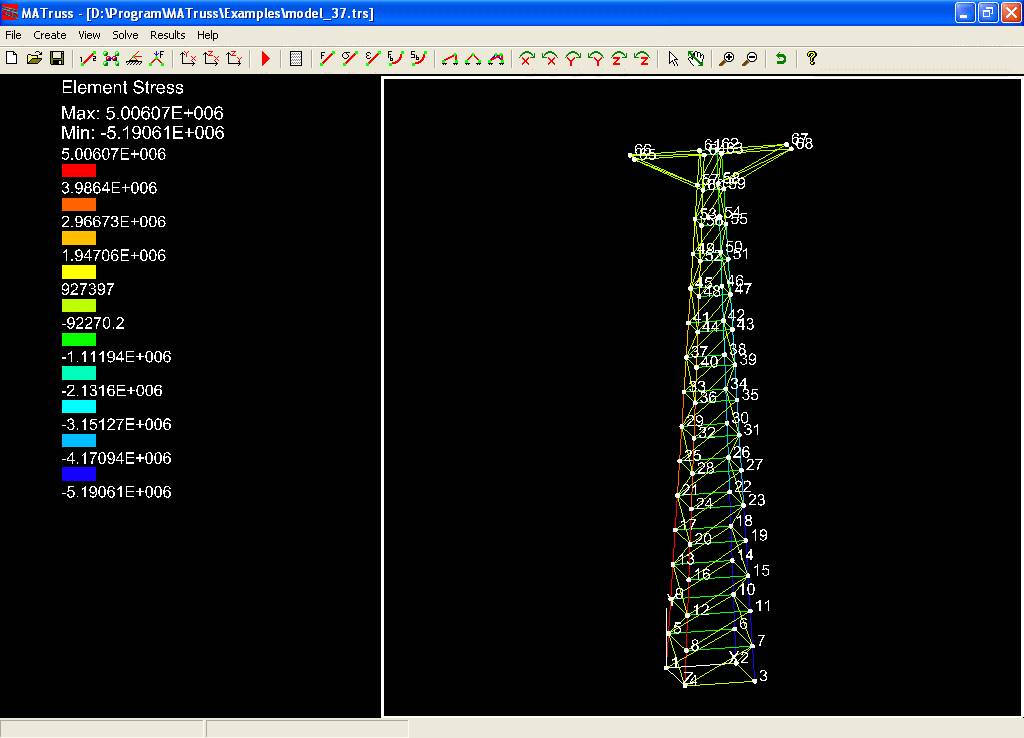Show the Fb curved-element result plot

click(x=395, y=59)
